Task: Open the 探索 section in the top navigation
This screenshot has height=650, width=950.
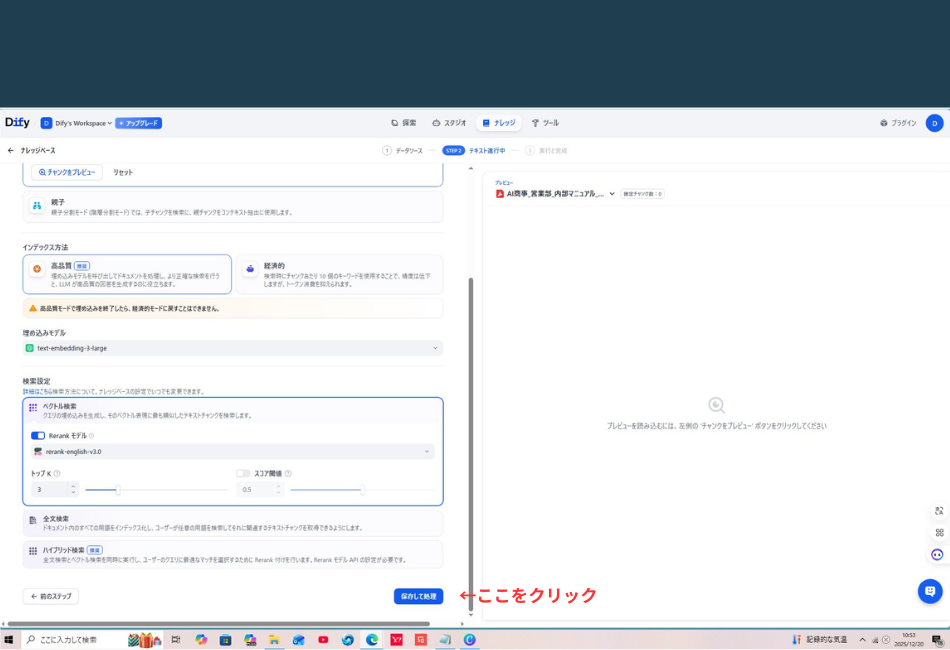Action: click(404, 122)
